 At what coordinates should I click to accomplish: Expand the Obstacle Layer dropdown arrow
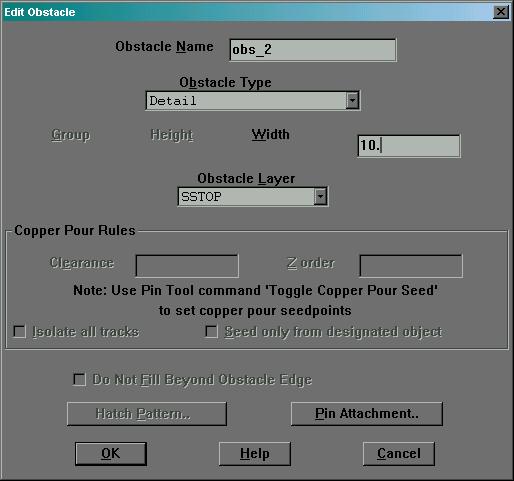click(320, 197)
